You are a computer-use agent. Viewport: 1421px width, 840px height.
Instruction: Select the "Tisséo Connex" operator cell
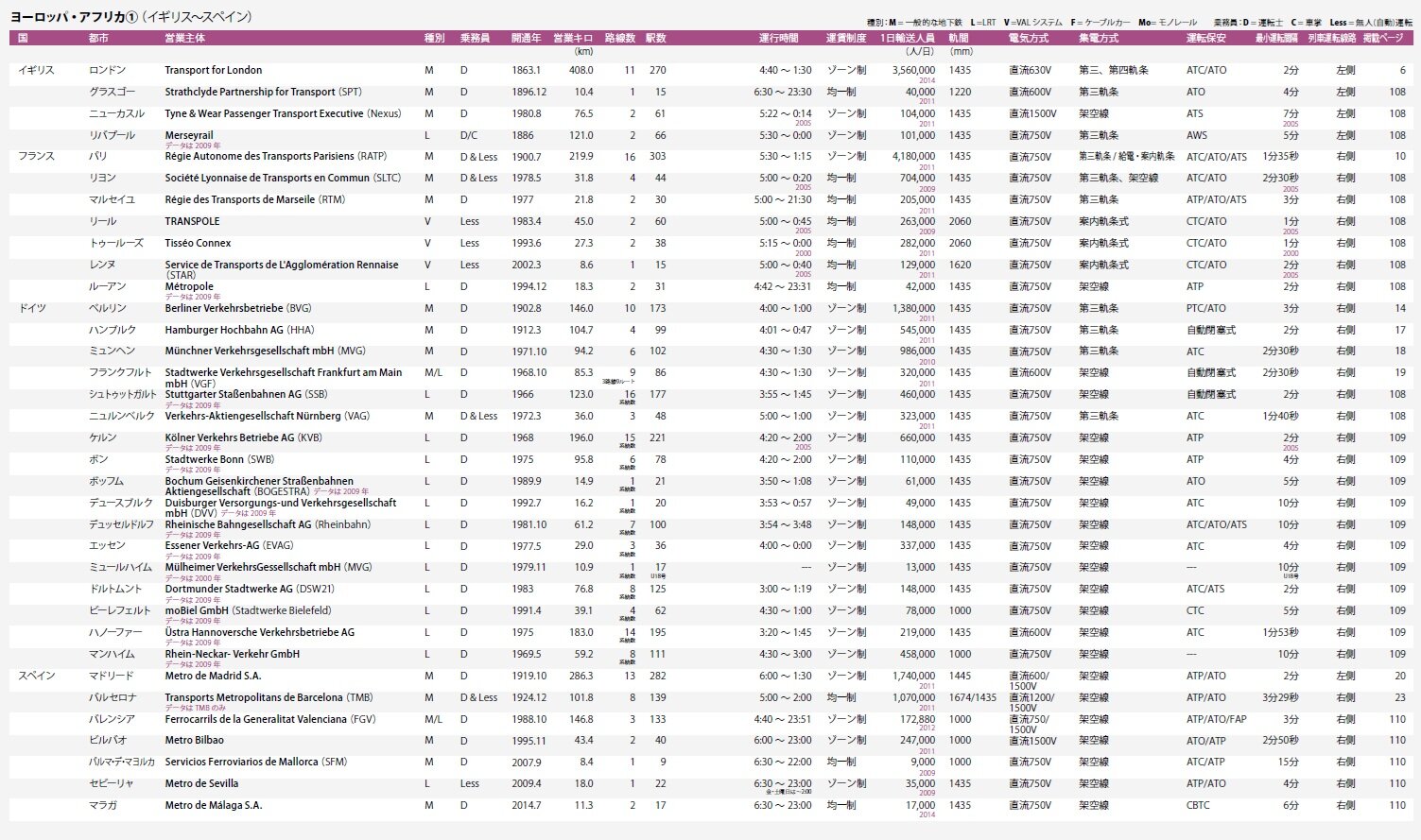pyautogui.click(x=198, y=244)
